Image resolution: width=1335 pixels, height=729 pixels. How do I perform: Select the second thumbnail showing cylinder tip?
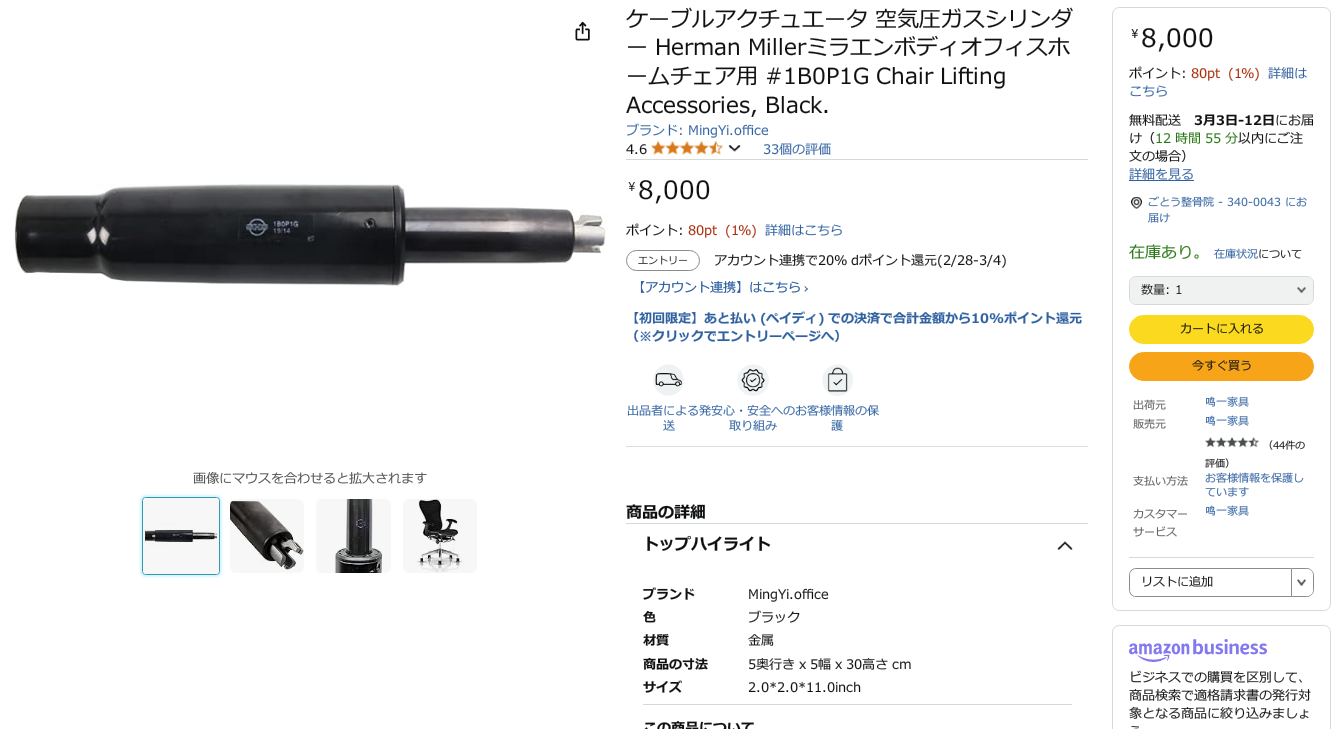pyautogui.click(x=267, y=536)
